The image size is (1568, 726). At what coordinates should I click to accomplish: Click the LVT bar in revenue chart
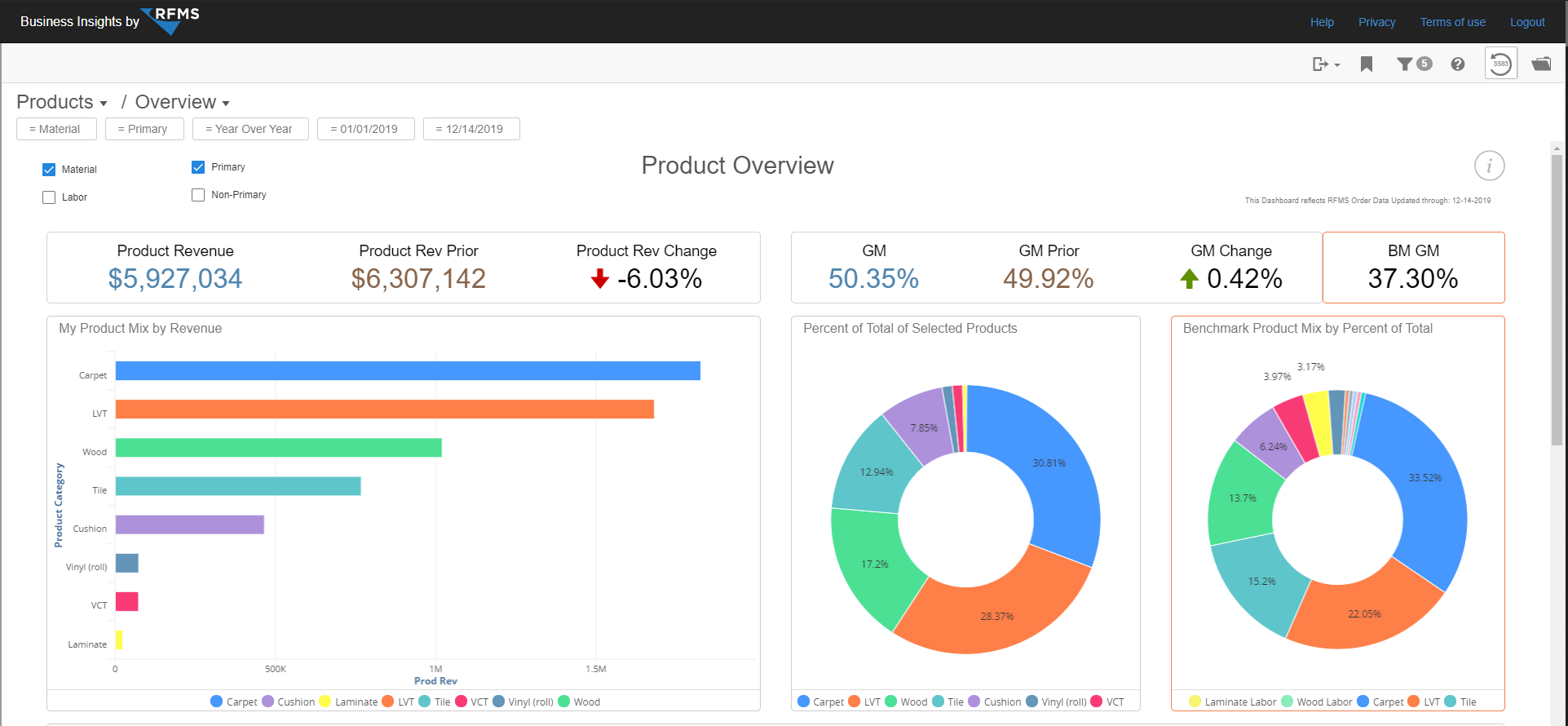point(385,409)
